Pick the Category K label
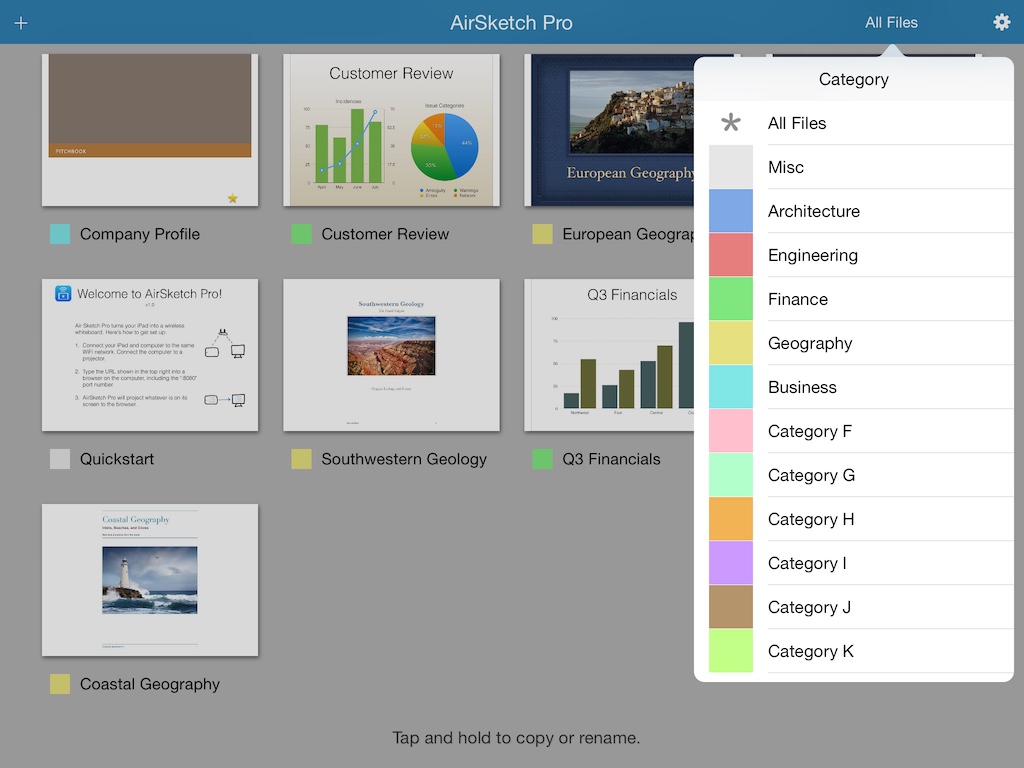This screenshot has width=1024, height=768. point(810,651)
